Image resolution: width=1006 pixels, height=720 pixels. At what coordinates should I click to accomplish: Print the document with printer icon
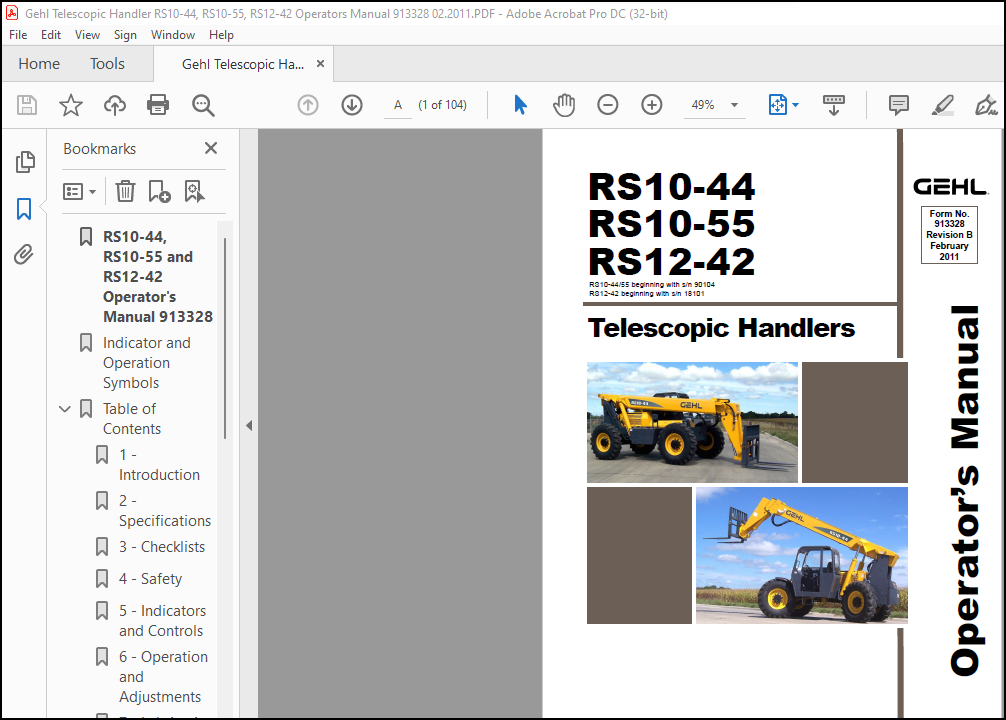click(x=158, y=105)
